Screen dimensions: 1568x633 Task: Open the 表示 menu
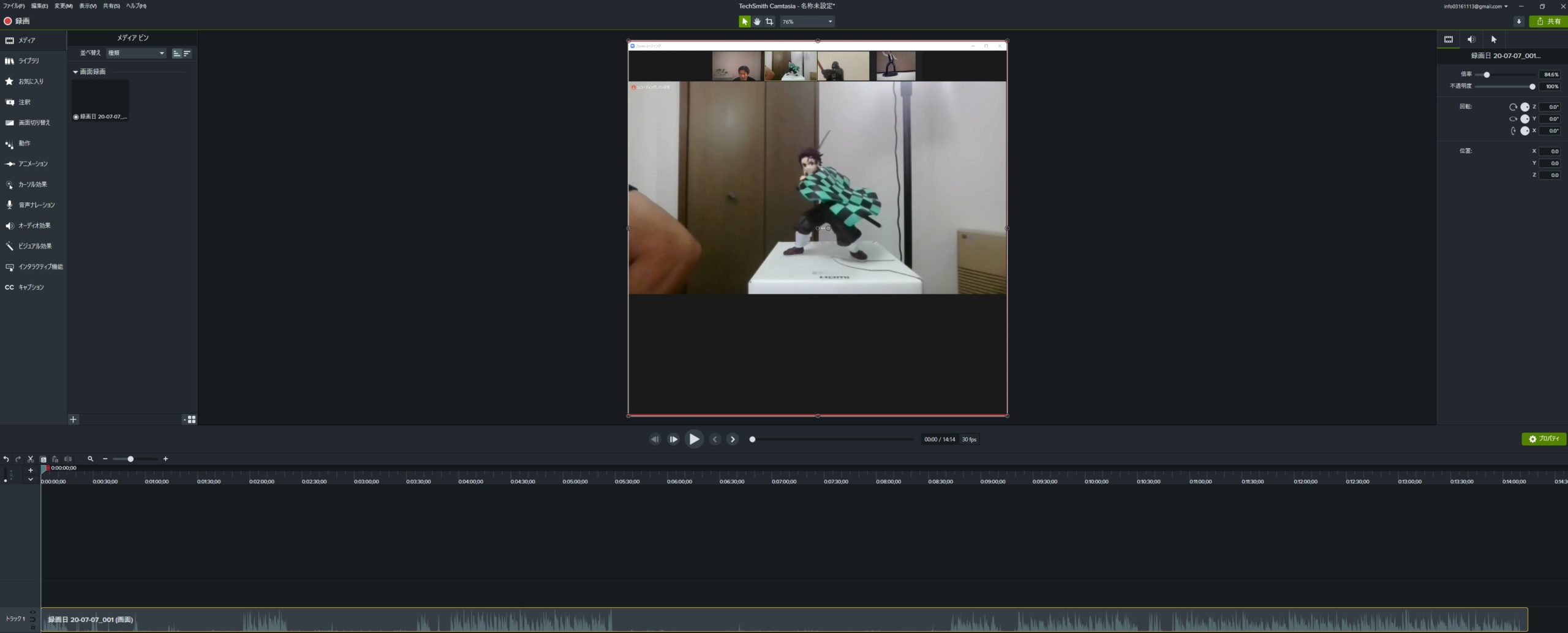pyautogui.click(x=88, y=6)
